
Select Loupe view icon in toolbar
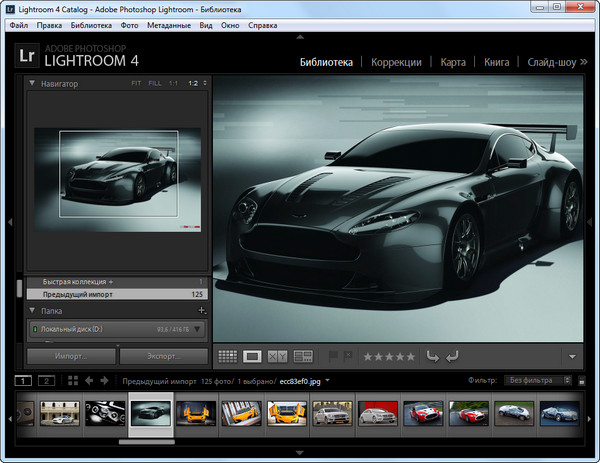click(x=253, y=355)
